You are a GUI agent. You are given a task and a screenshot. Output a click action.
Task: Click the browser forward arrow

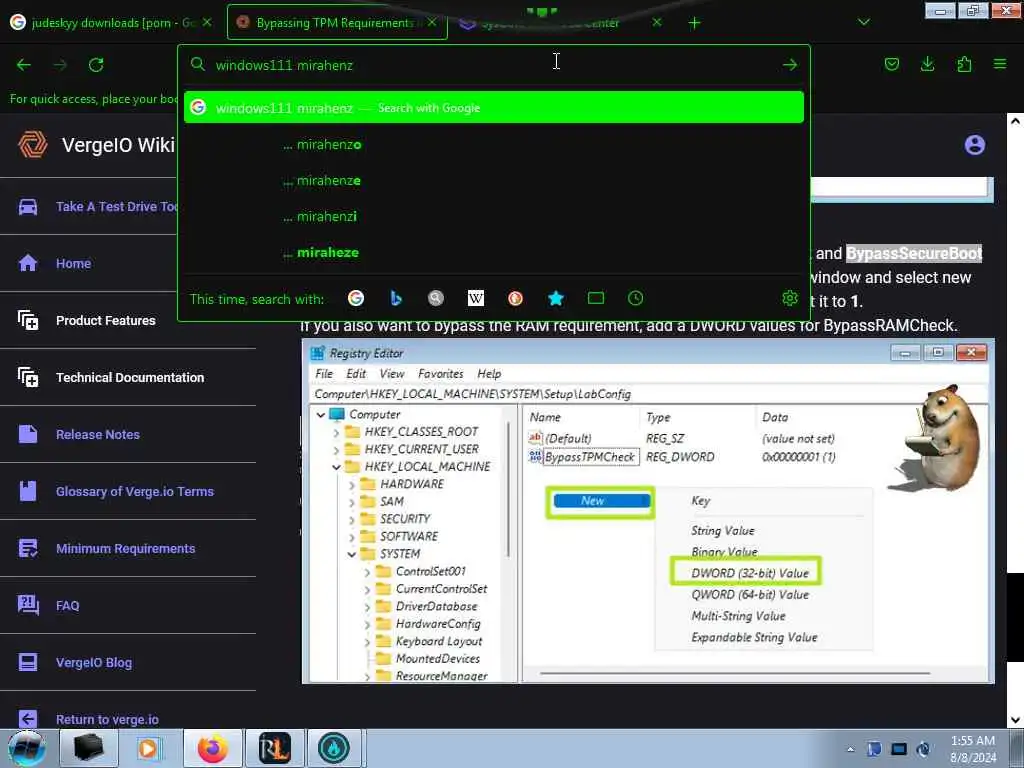coord(60,65)
